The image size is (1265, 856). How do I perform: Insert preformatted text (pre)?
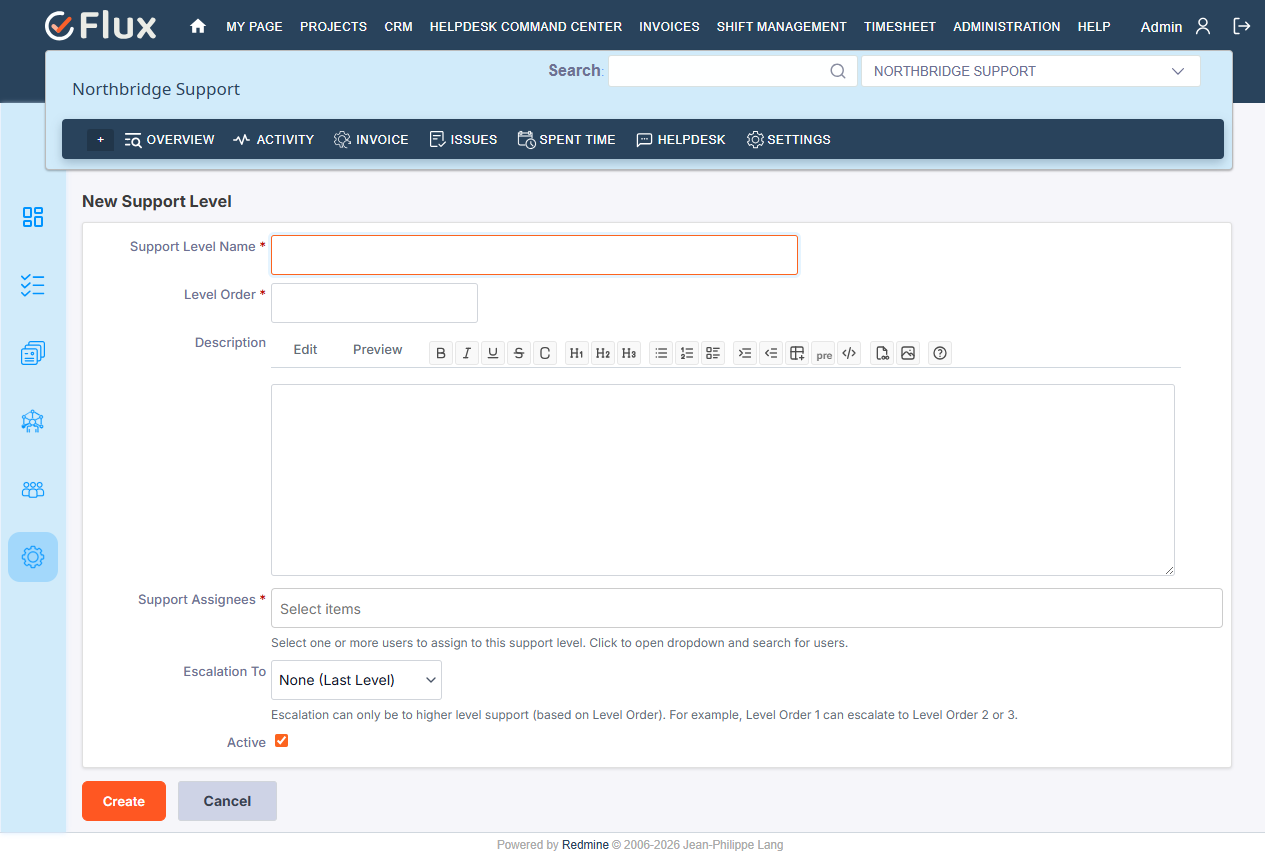[x=823, y=353]
